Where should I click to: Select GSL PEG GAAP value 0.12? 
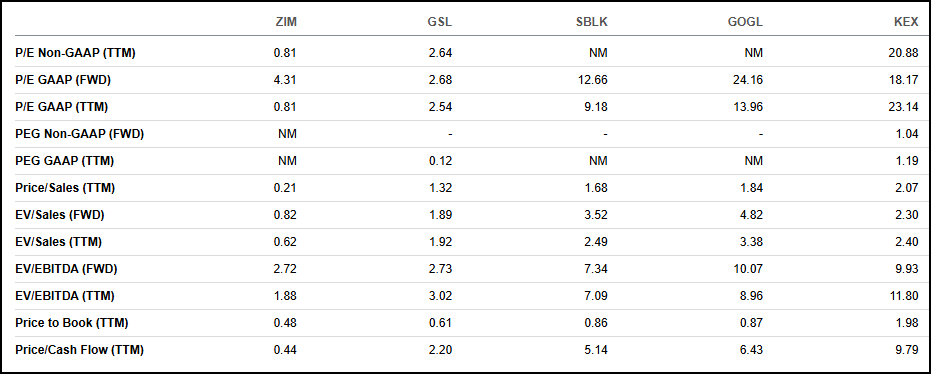441,161
